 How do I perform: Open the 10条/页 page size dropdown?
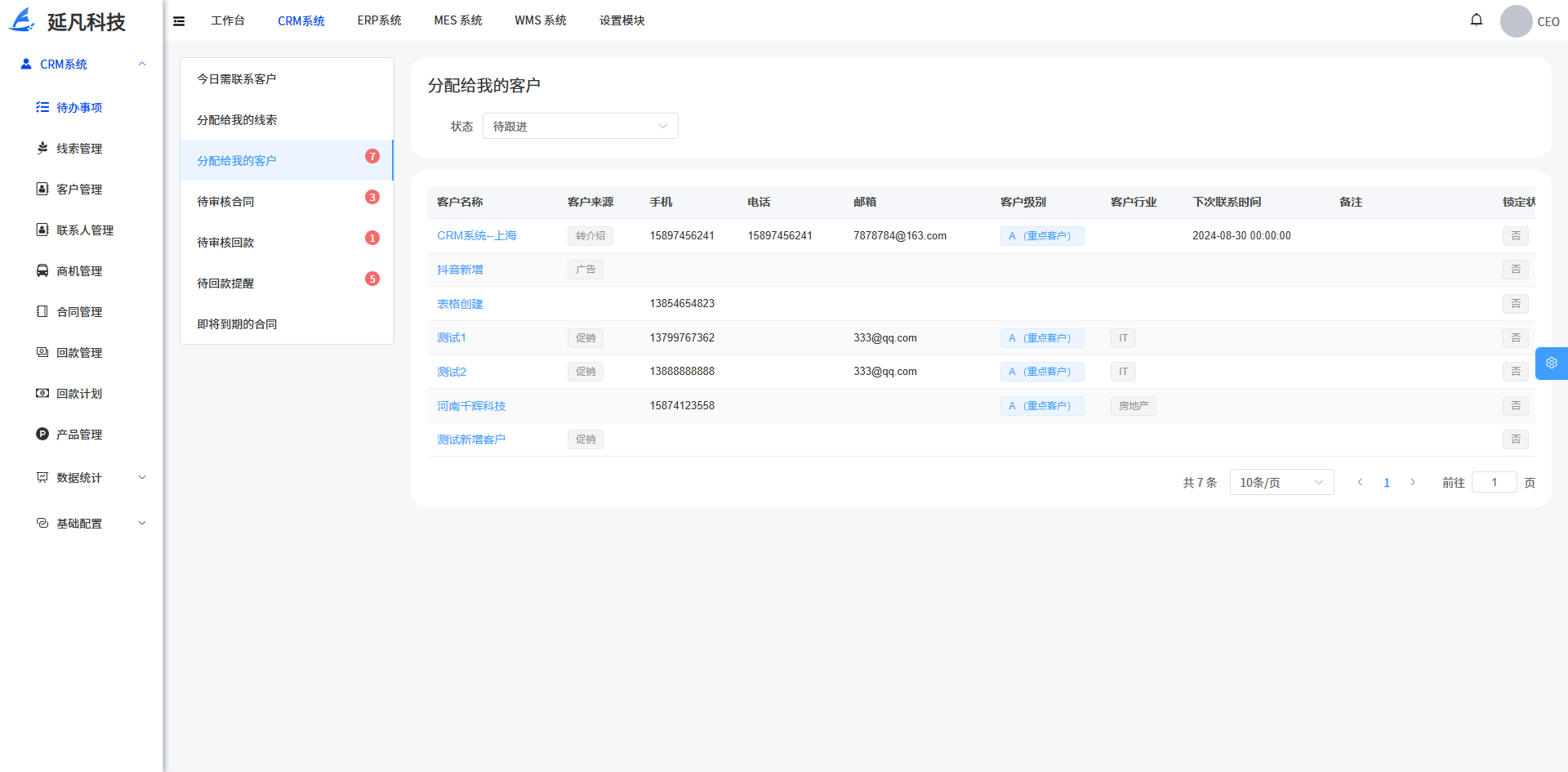tap(1281, 482)
